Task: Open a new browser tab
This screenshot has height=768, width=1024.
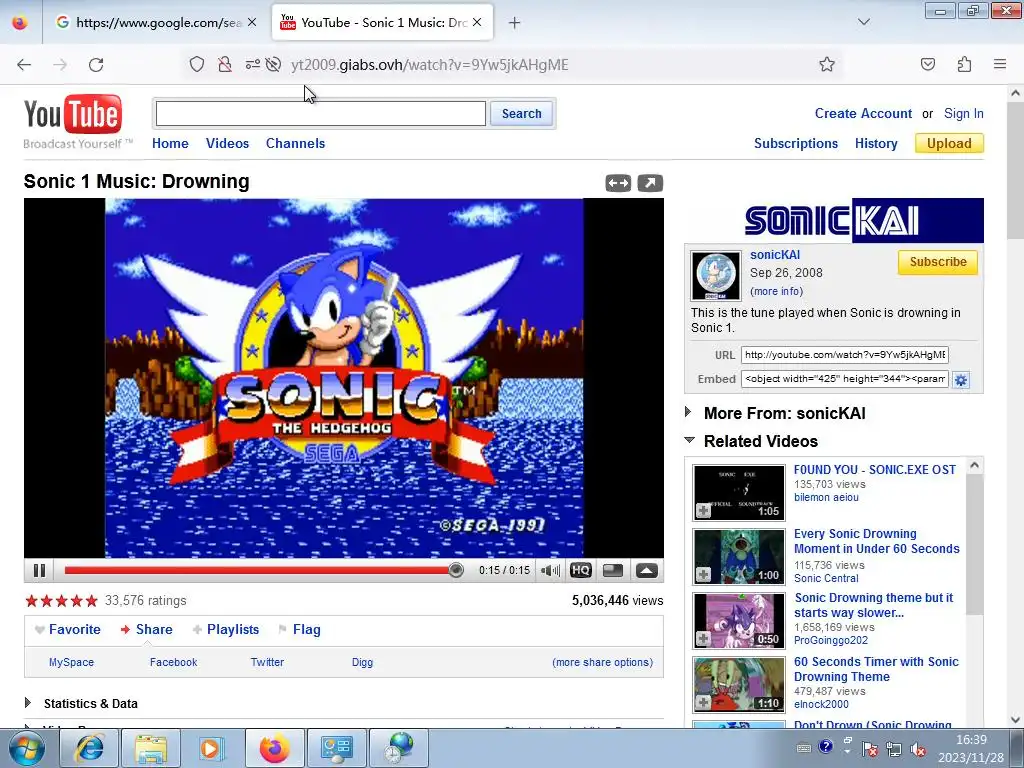Action: pos(515,23)
